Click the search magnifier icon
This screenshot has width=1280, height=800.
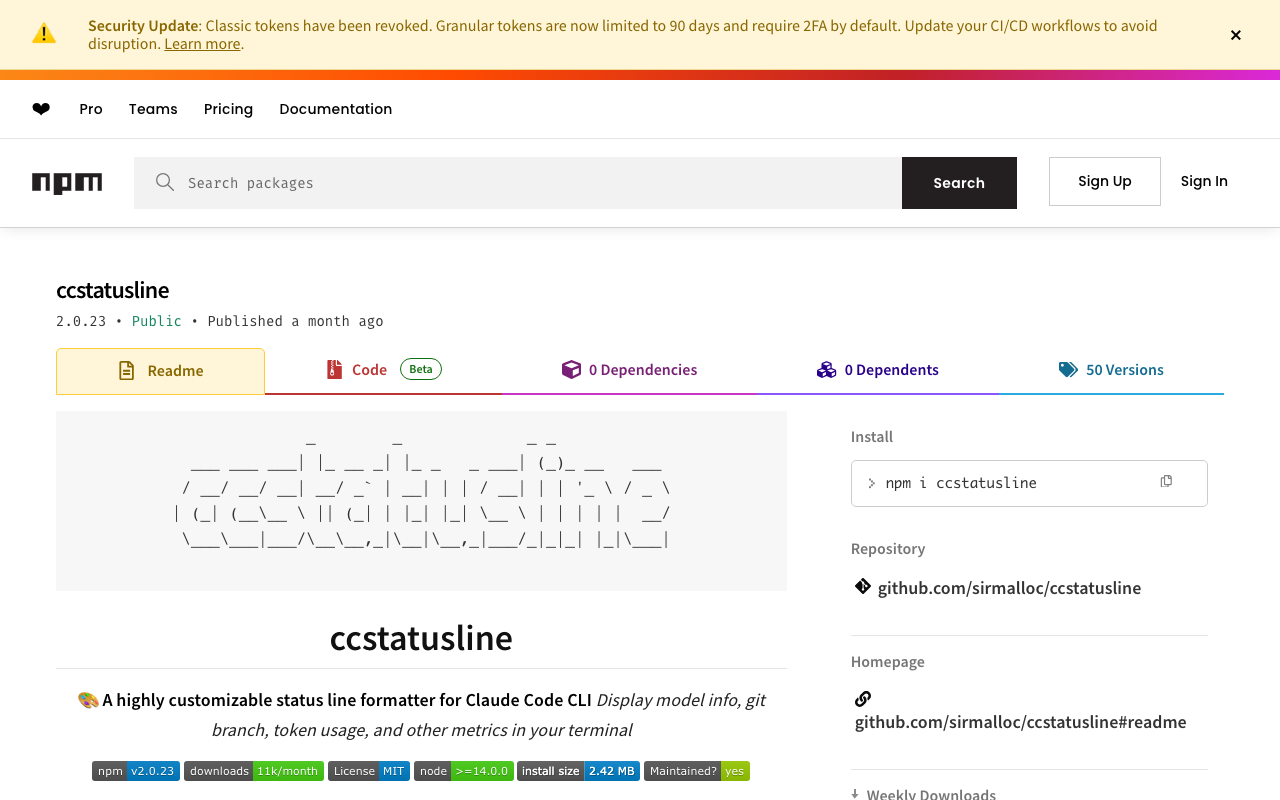tap(165, 182)
